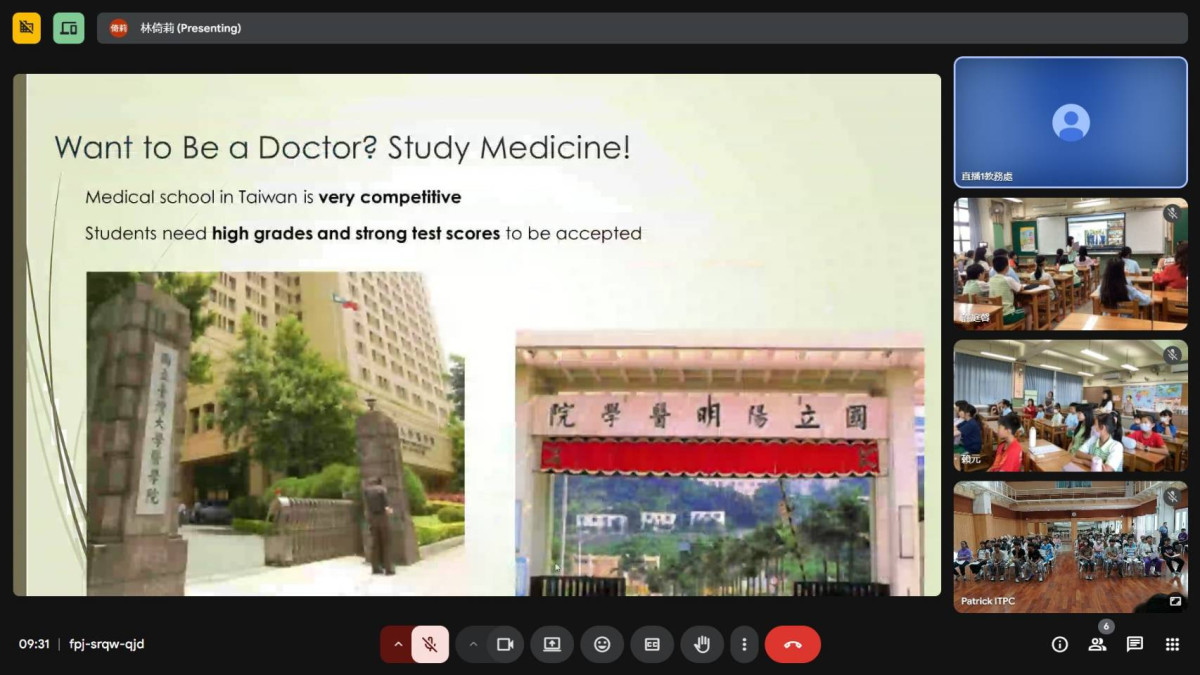Click the muted mic icon on world map tile
The image size is (1200, 675).
(1172, 355)
